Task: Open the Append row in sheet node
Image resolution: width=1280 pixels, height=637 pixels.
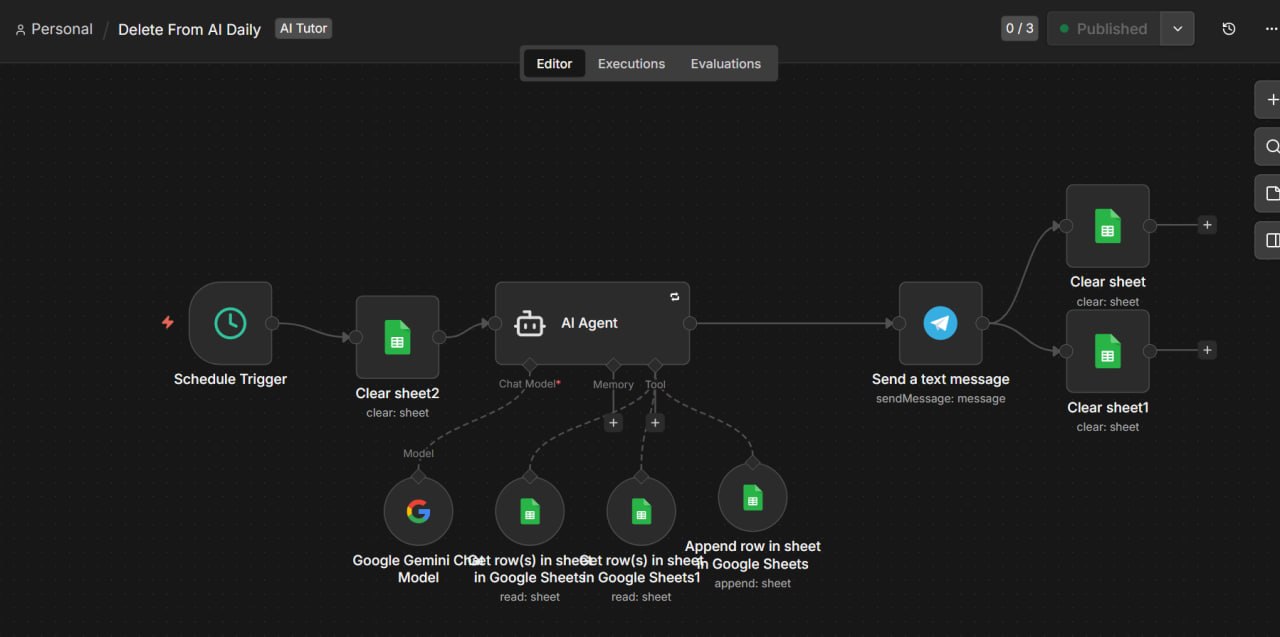Action: (x=753, y=497)
